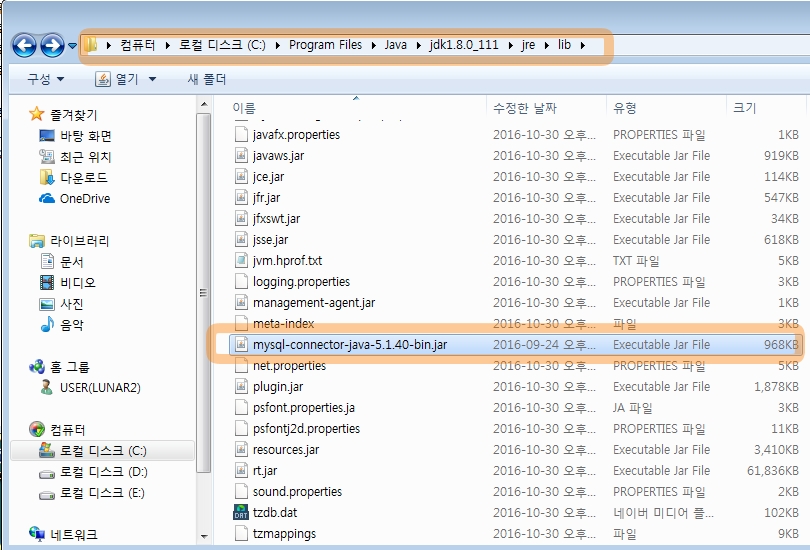This screenshot has width=810, height=550.
Task: Expand the 열기 button dropdown arrow
Action: click(x=152, y=79)
